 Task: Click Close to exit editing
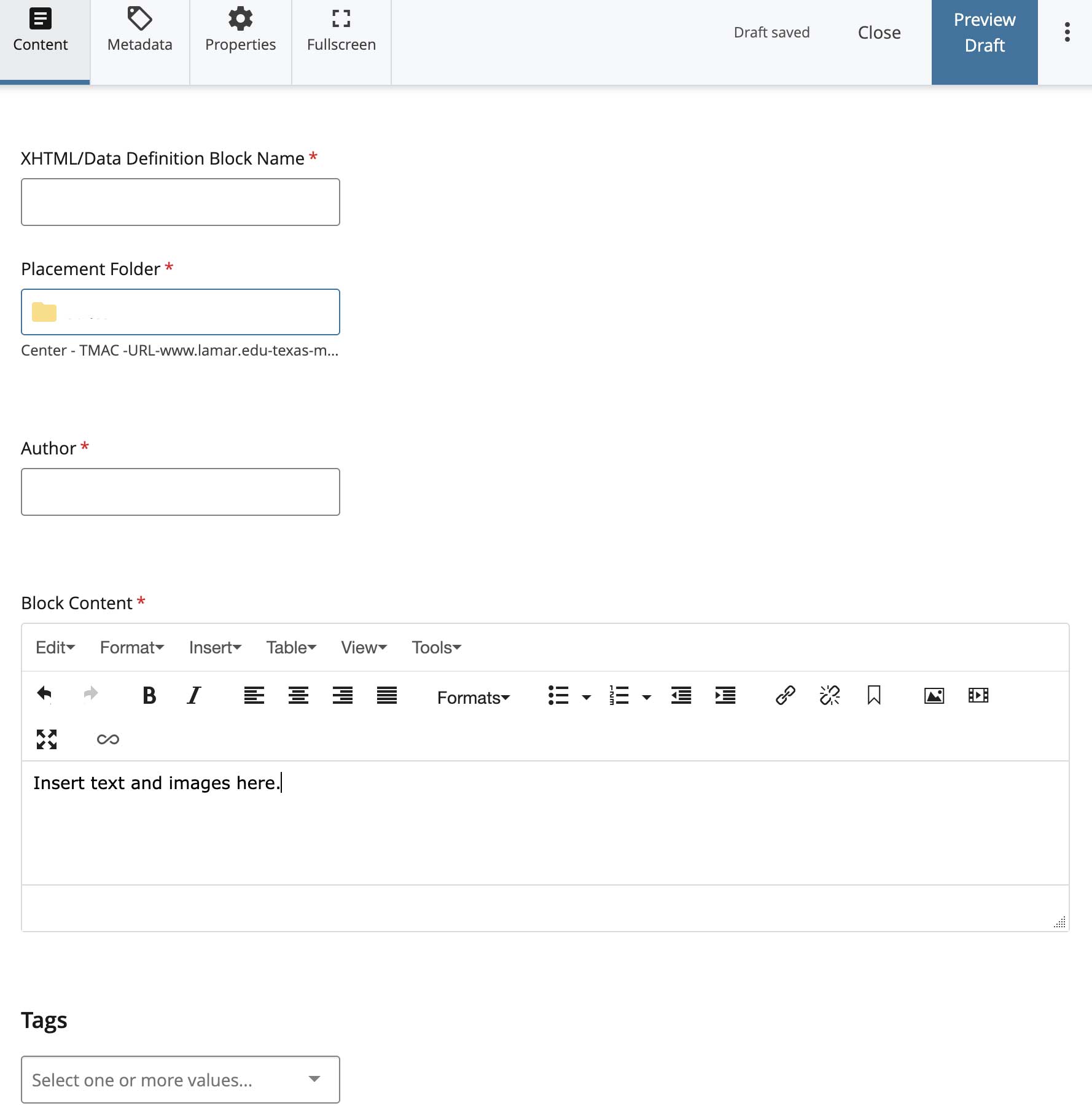[878, 33]
